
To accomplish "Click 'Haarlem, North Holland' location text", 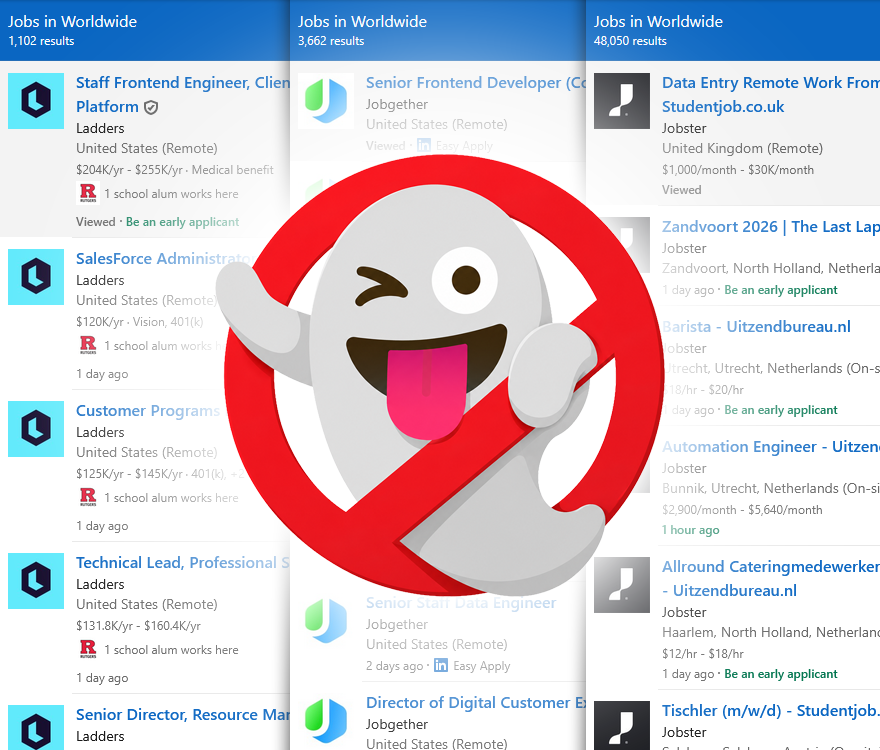I will point(735,633).
